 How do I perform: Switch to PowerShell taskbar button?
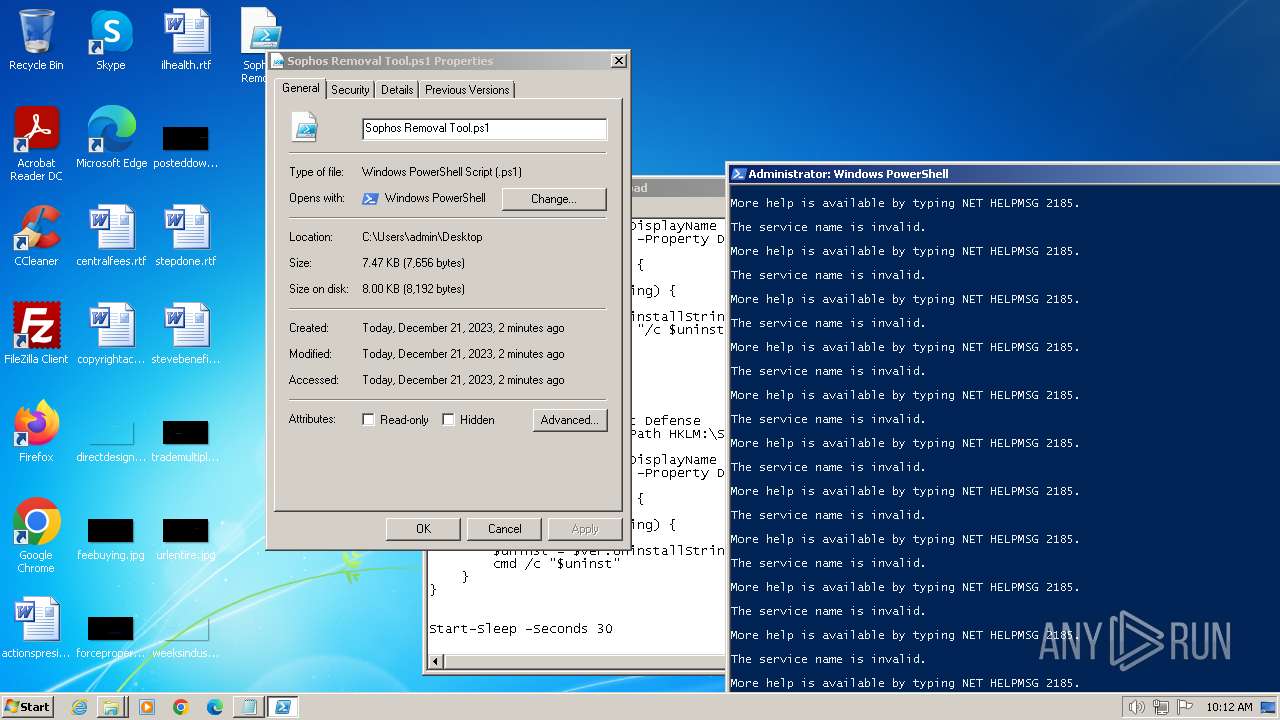pos(282,707)
